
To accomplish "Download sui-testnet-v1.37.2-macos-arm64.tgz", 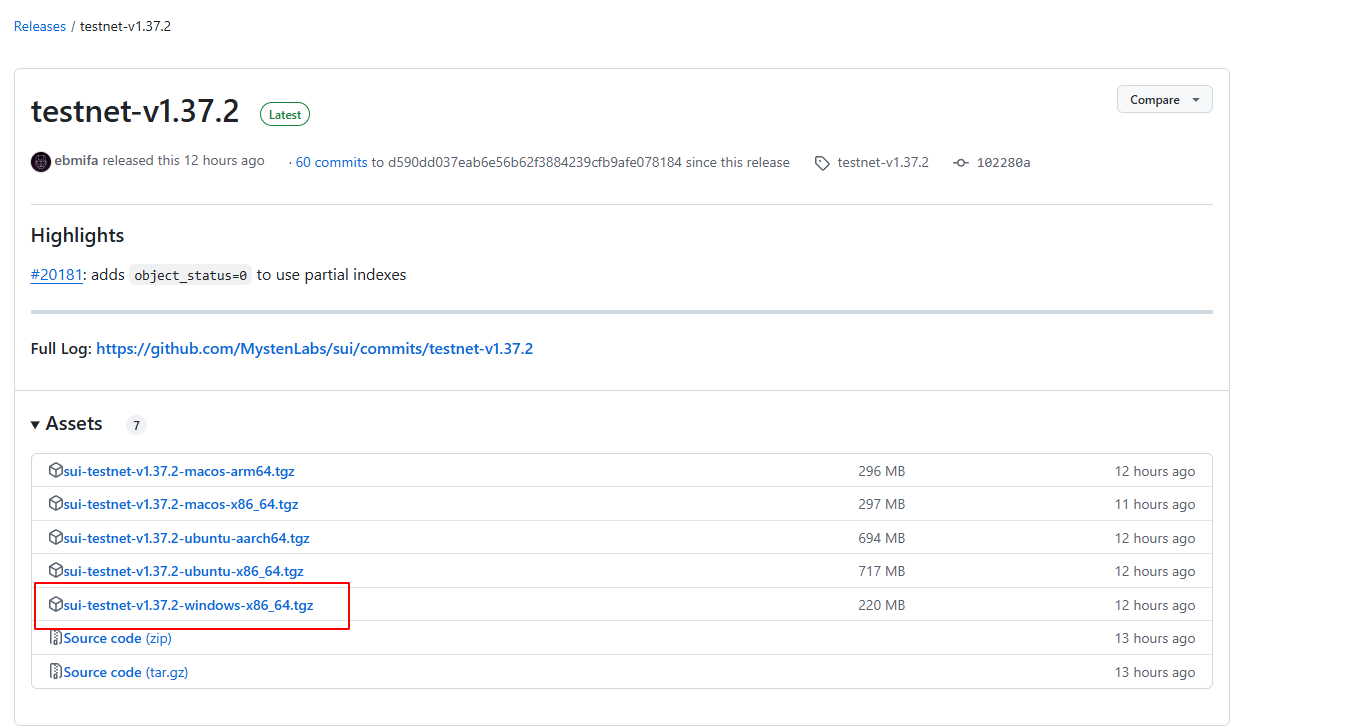I will pyautogui.click(x=179, y=471).
